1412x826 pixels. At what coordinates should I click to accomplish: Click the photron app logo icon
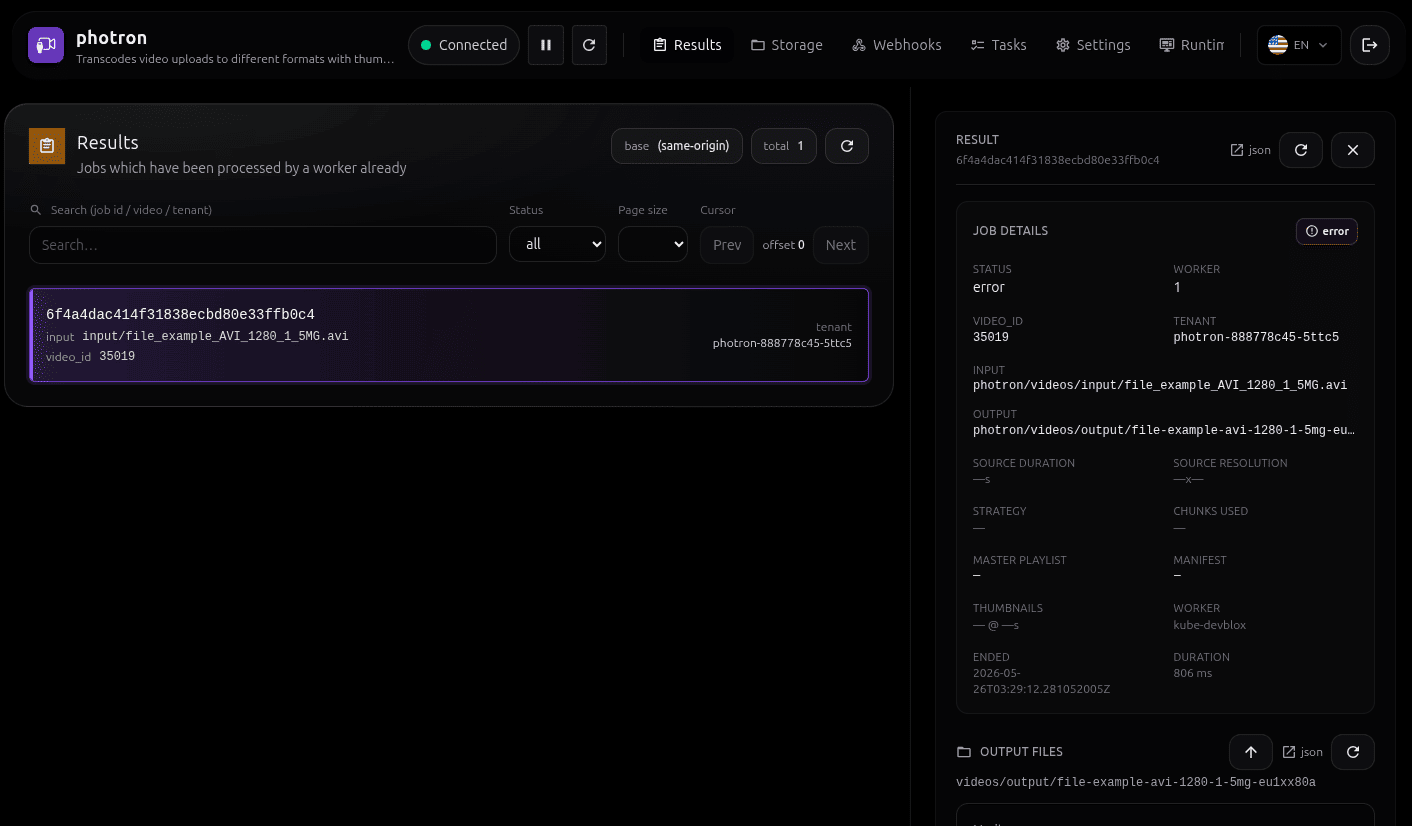(46, 45)
